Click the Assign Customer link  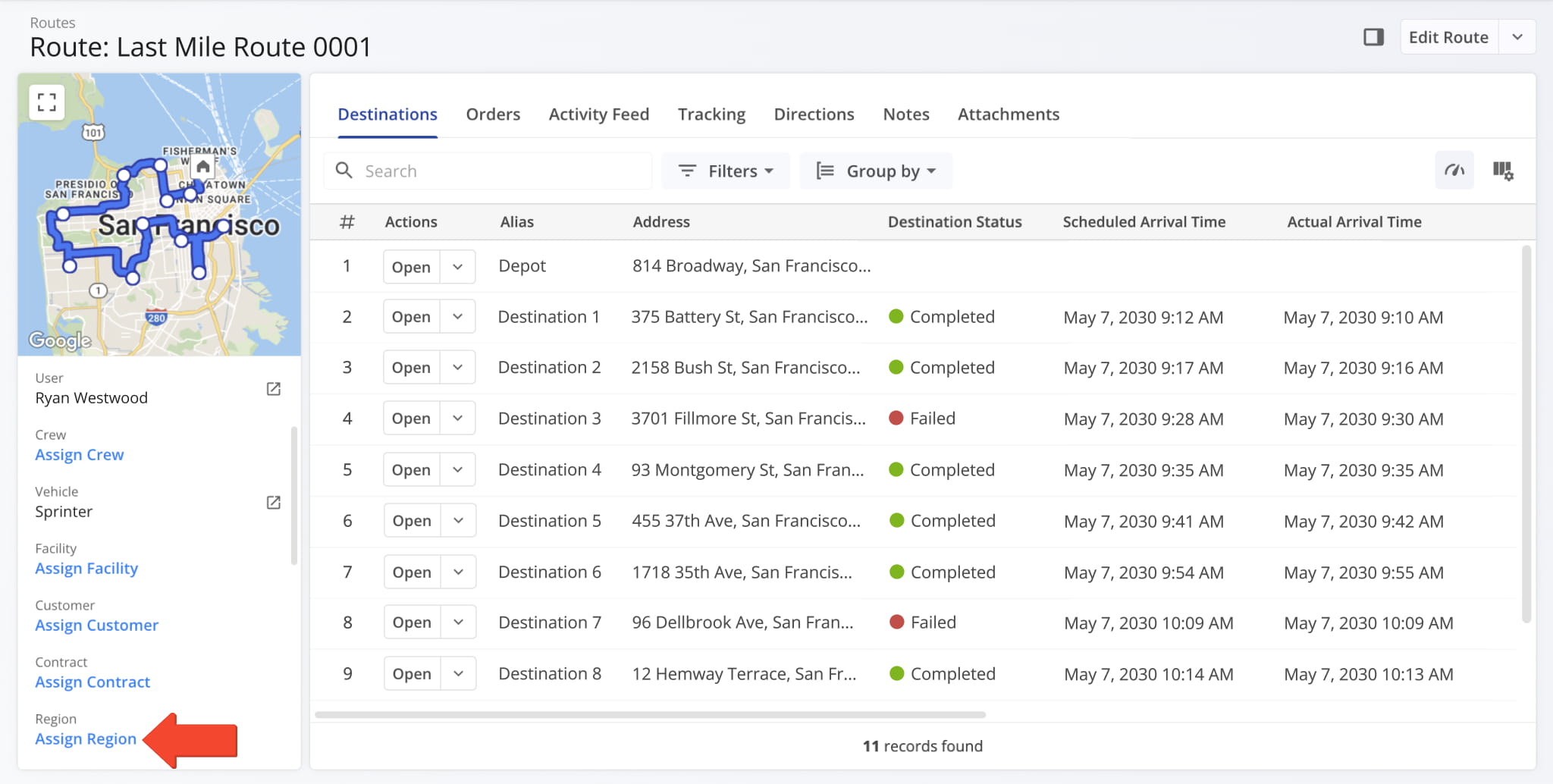tap(97, 626)
